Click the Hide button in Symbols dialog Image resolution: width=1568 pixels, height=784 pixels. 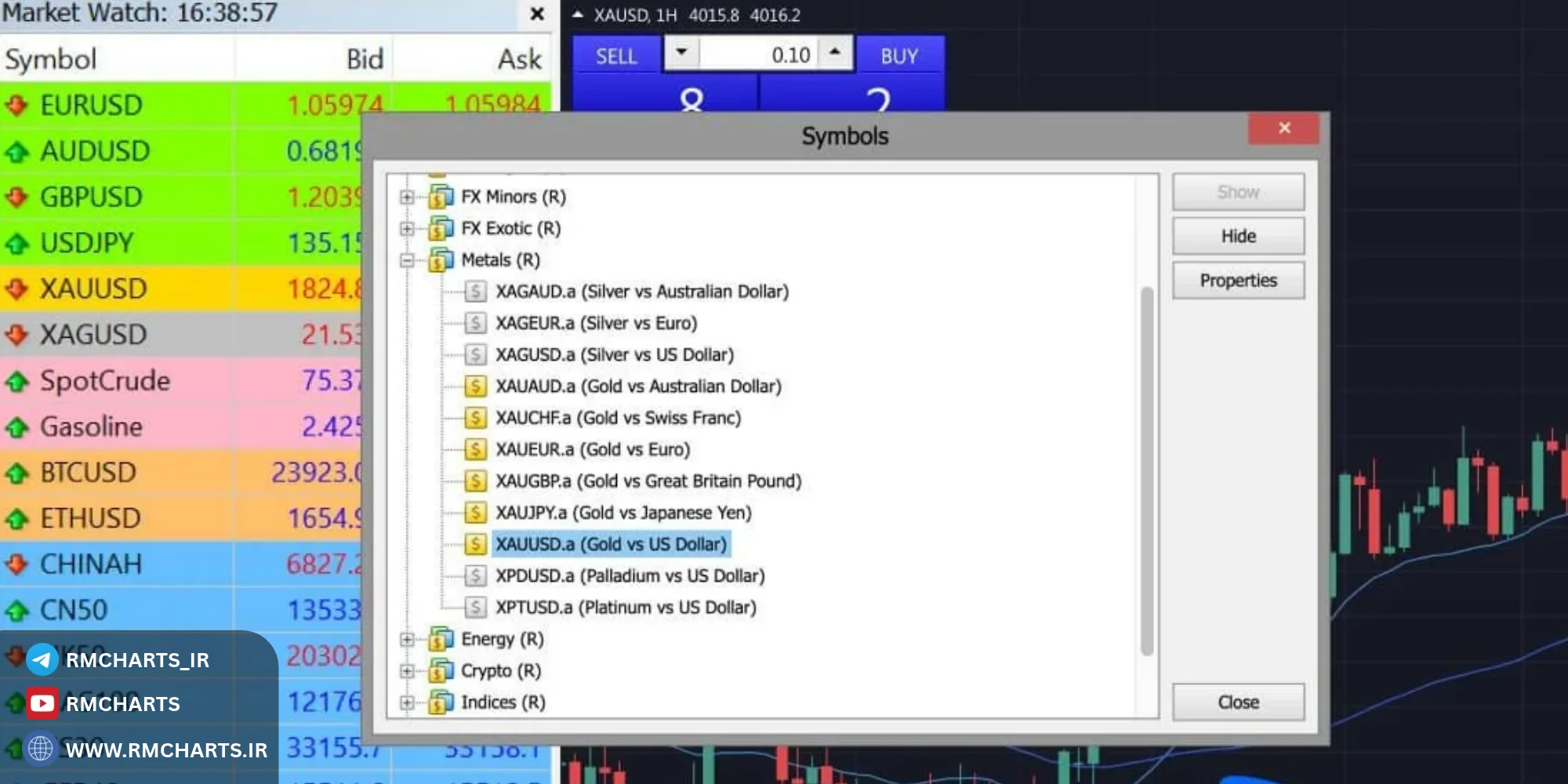[1238, 236]
